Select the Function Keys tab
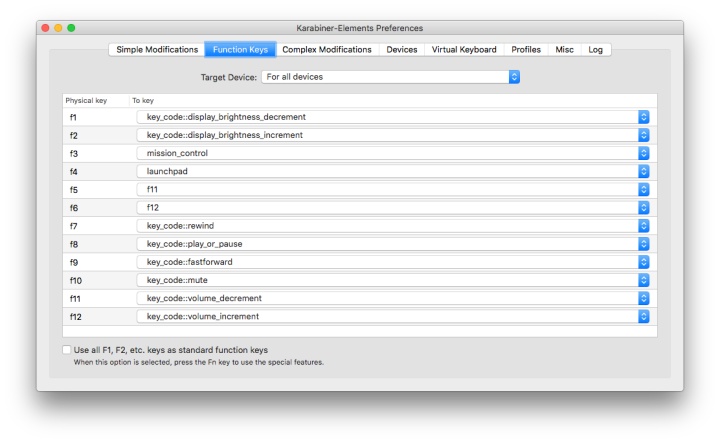 click(x=240, y=50)
